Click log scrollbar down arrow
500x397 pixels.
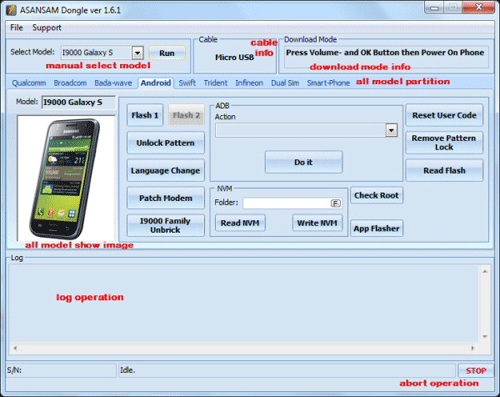485,336
